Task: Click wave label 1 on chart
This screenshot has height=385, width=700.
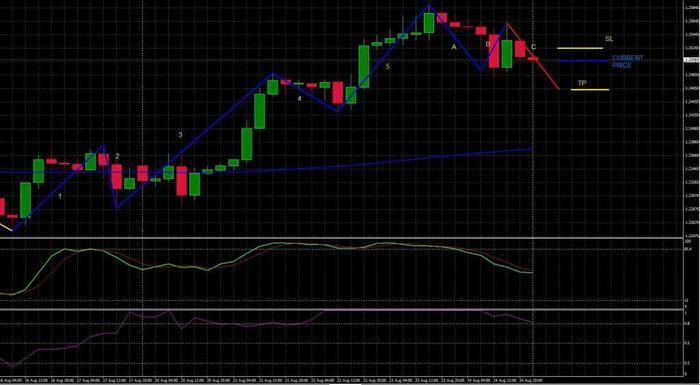Action: point(60,196)
